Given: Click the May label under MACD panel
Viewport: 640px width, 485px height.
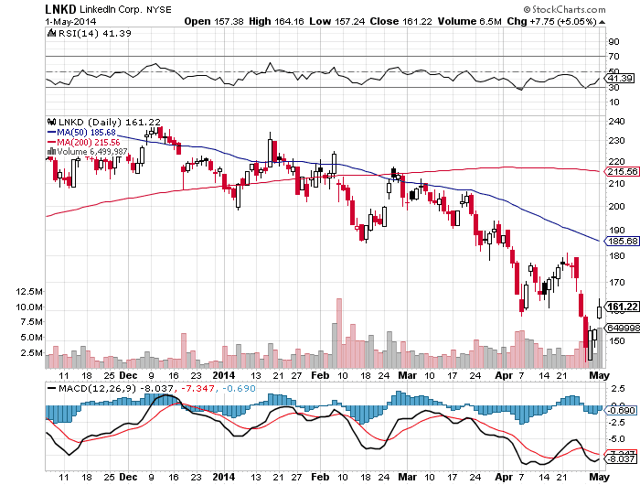Looking at the screenshot, I should pos(599,477).
